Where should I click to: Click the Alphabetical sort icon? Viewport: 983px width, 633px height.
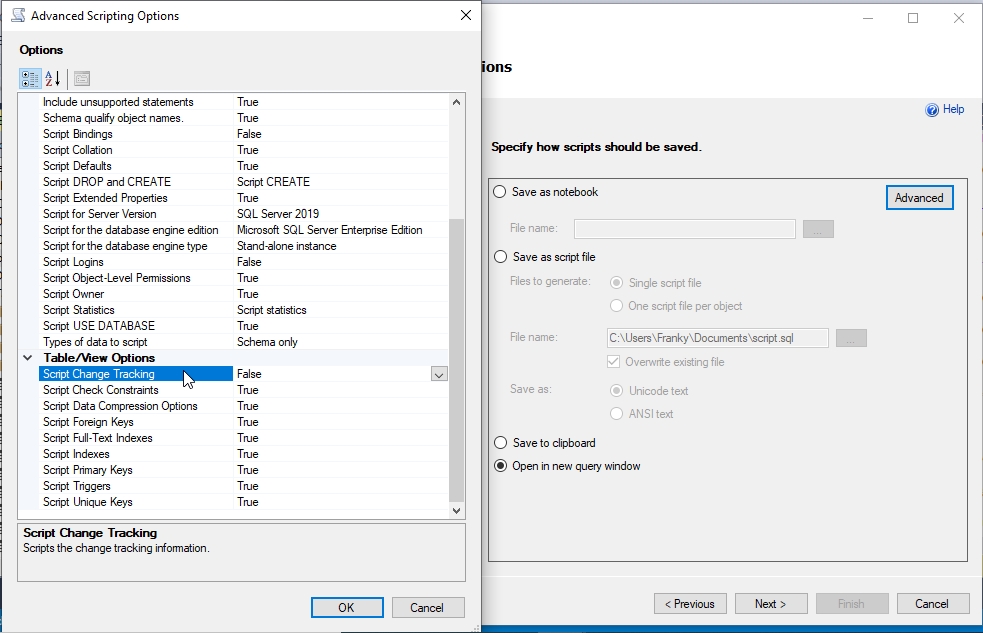[x=53, y=78]
